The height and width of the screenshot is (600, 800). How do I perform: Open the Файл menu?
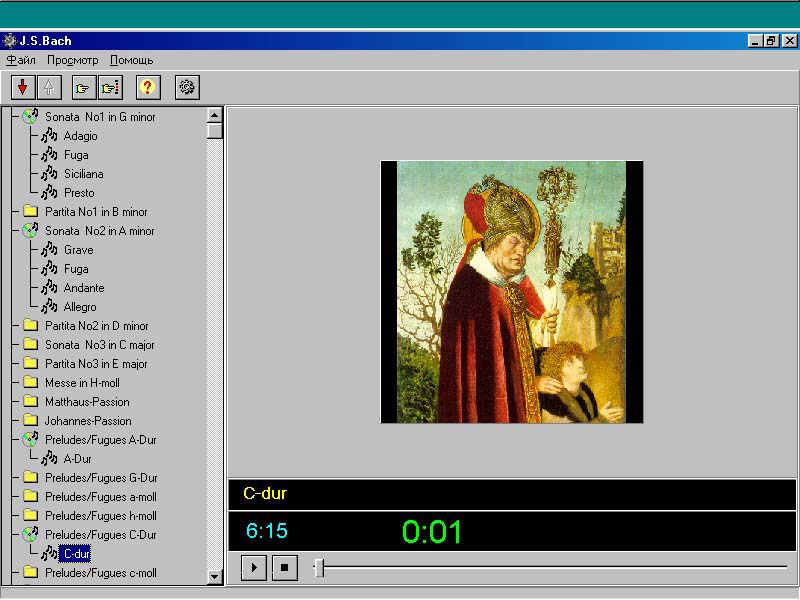coord(21,60)
